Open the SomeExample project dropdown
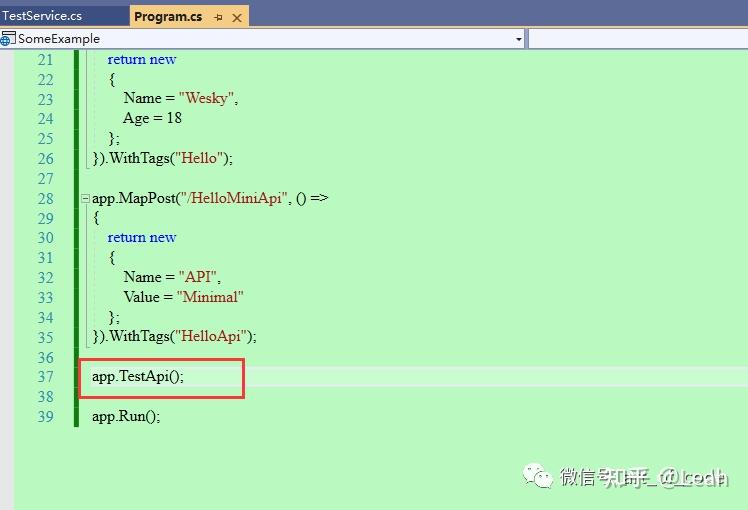 point(519,39)
